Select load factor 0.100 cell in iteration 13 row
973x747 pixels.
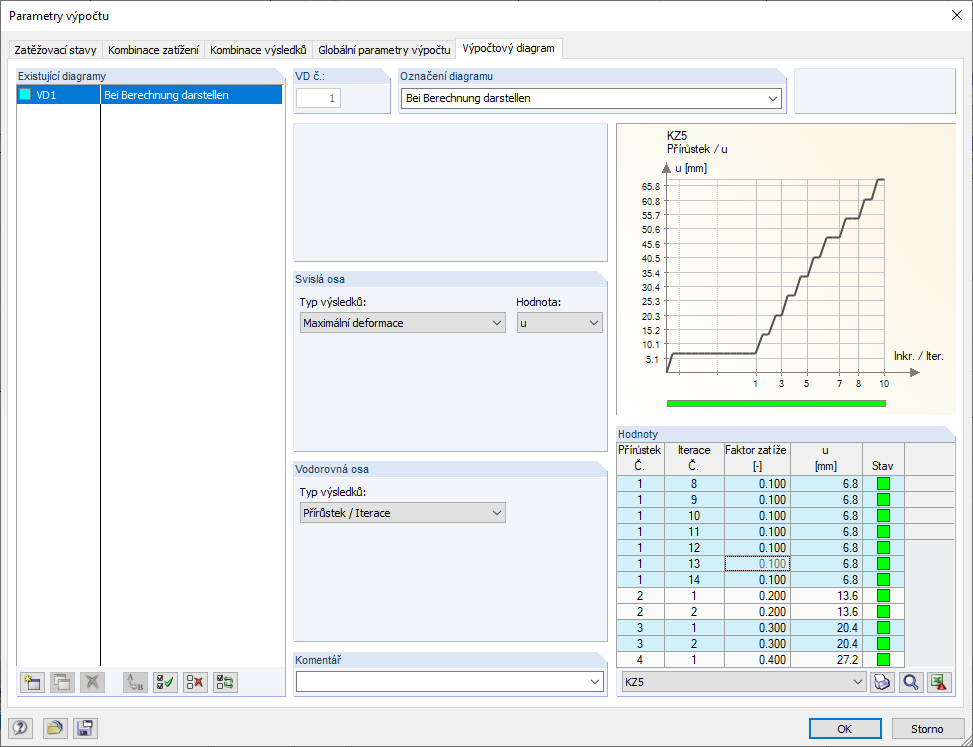coord(757,563)
